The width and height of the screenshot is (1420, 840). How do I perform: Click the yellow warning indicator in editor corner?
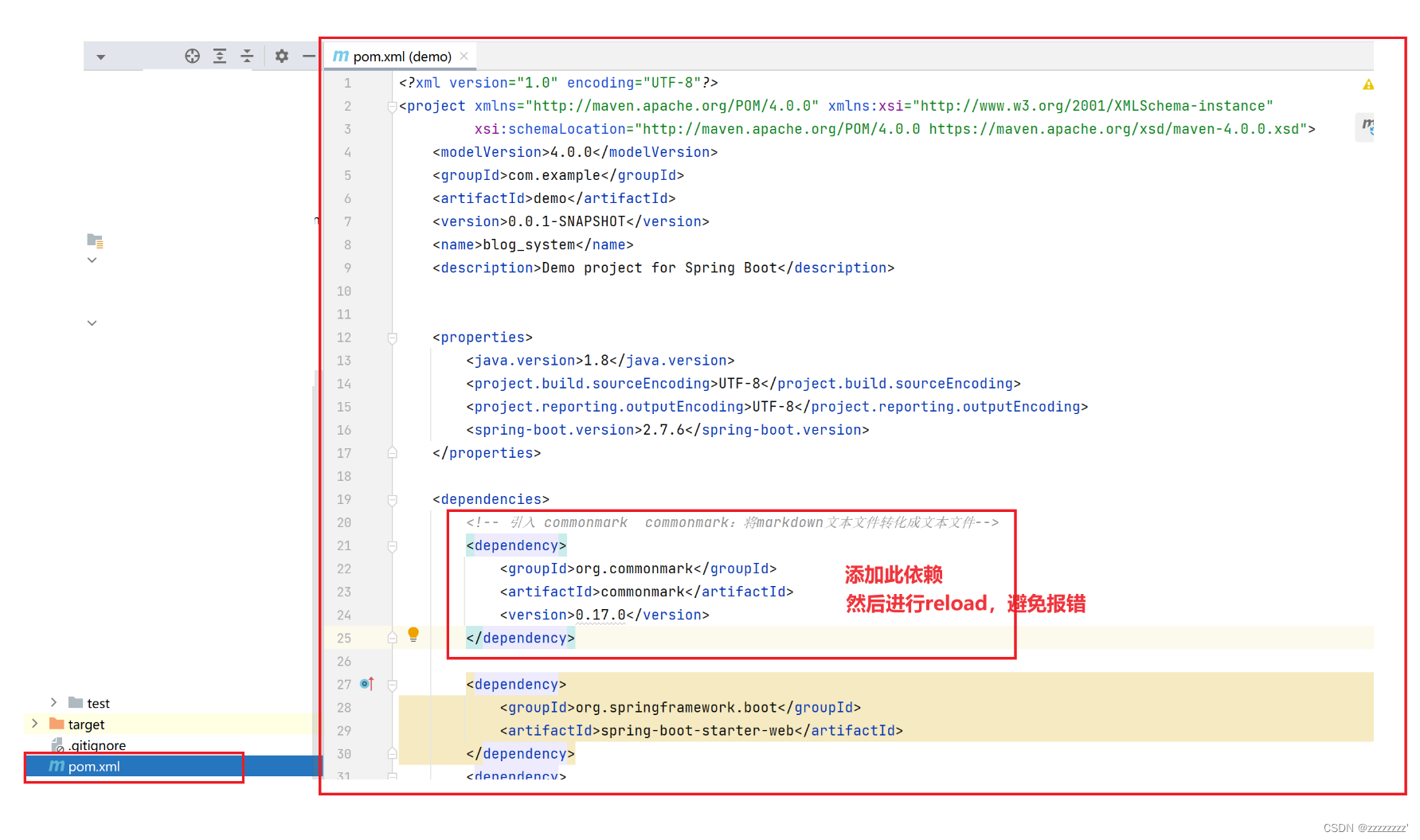click(x=1368, y=84)
